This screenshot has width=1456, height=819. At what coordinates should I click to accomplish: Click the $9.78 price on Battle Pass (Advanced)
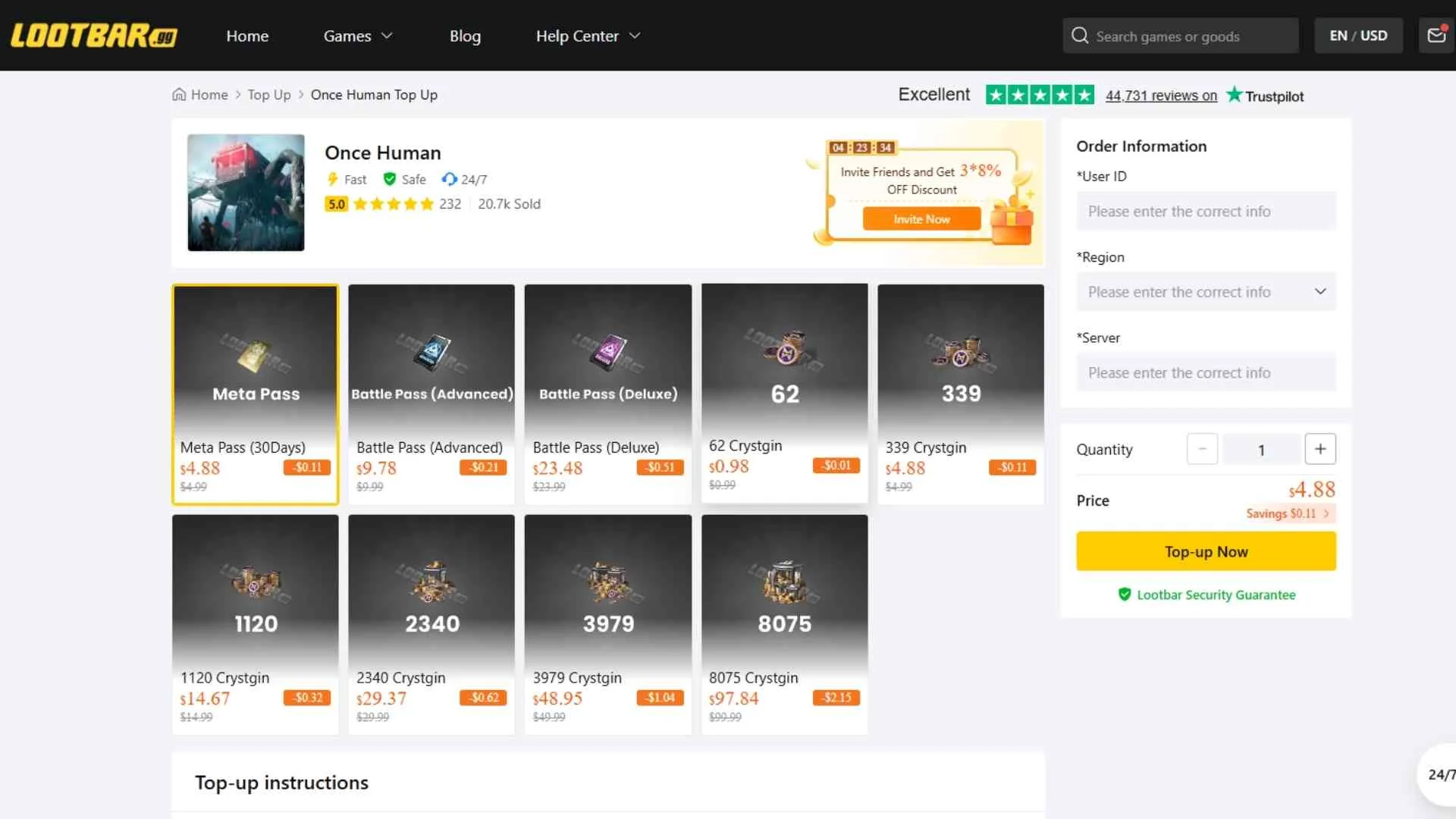pyautogui.click(x=376, y=468)
